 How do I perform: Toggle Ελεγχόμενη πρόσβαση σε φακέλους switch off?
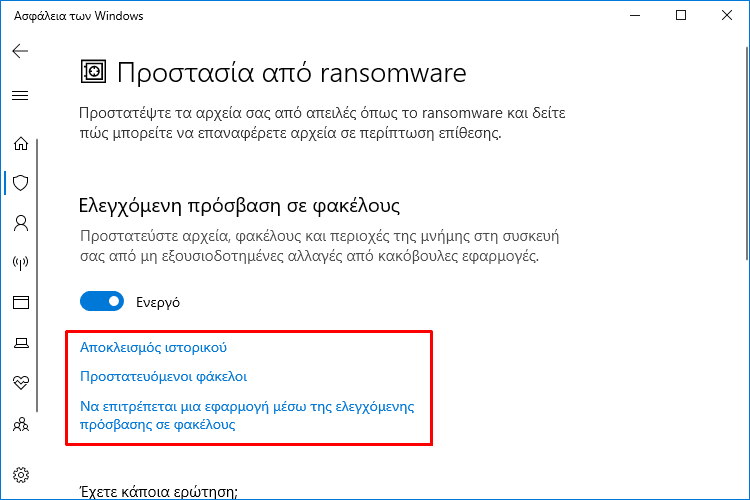coord(102,301)
